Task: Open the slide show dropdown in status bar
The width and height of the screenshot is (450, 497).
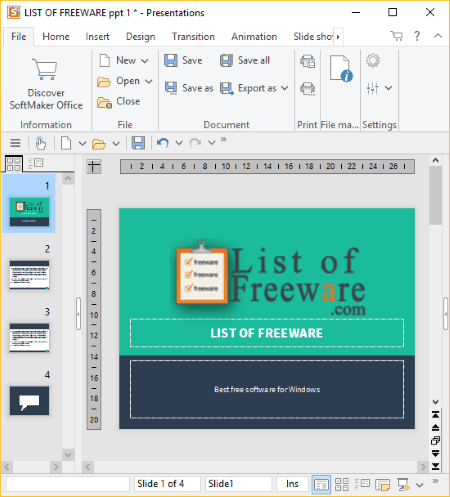Action: (x=420, y=485)
